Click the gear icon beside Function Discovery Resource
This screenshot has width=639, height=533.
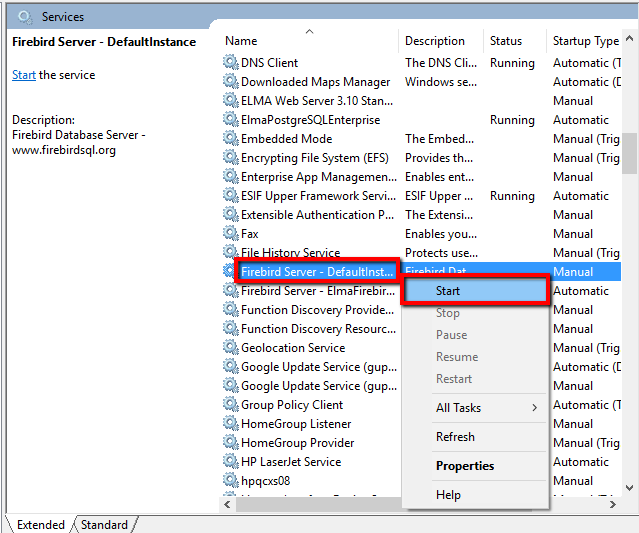click(x=231, y=328)
